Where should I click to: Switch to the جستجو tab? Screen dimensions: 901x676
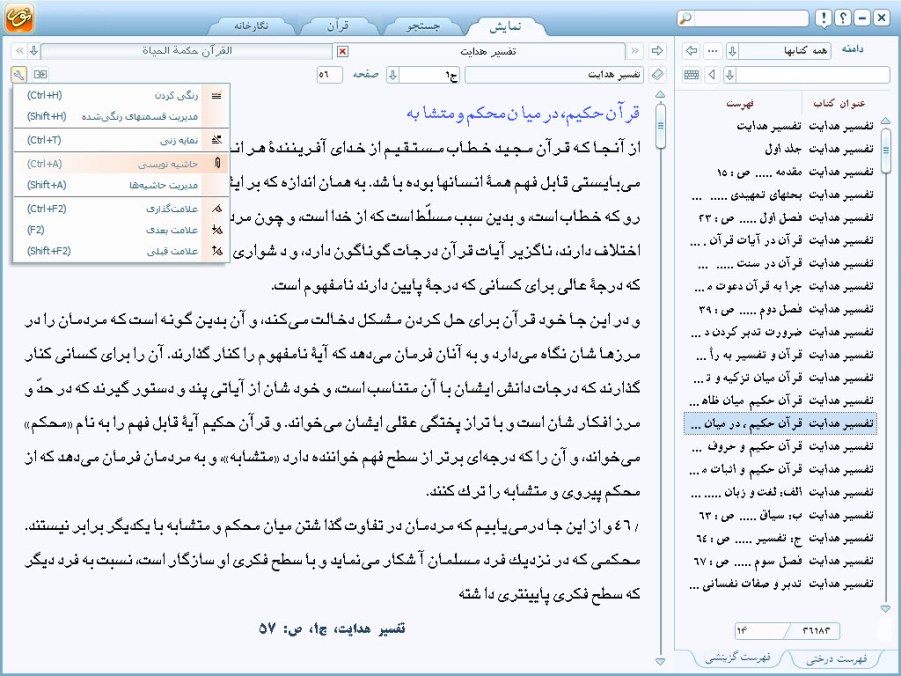pos(423,26)
